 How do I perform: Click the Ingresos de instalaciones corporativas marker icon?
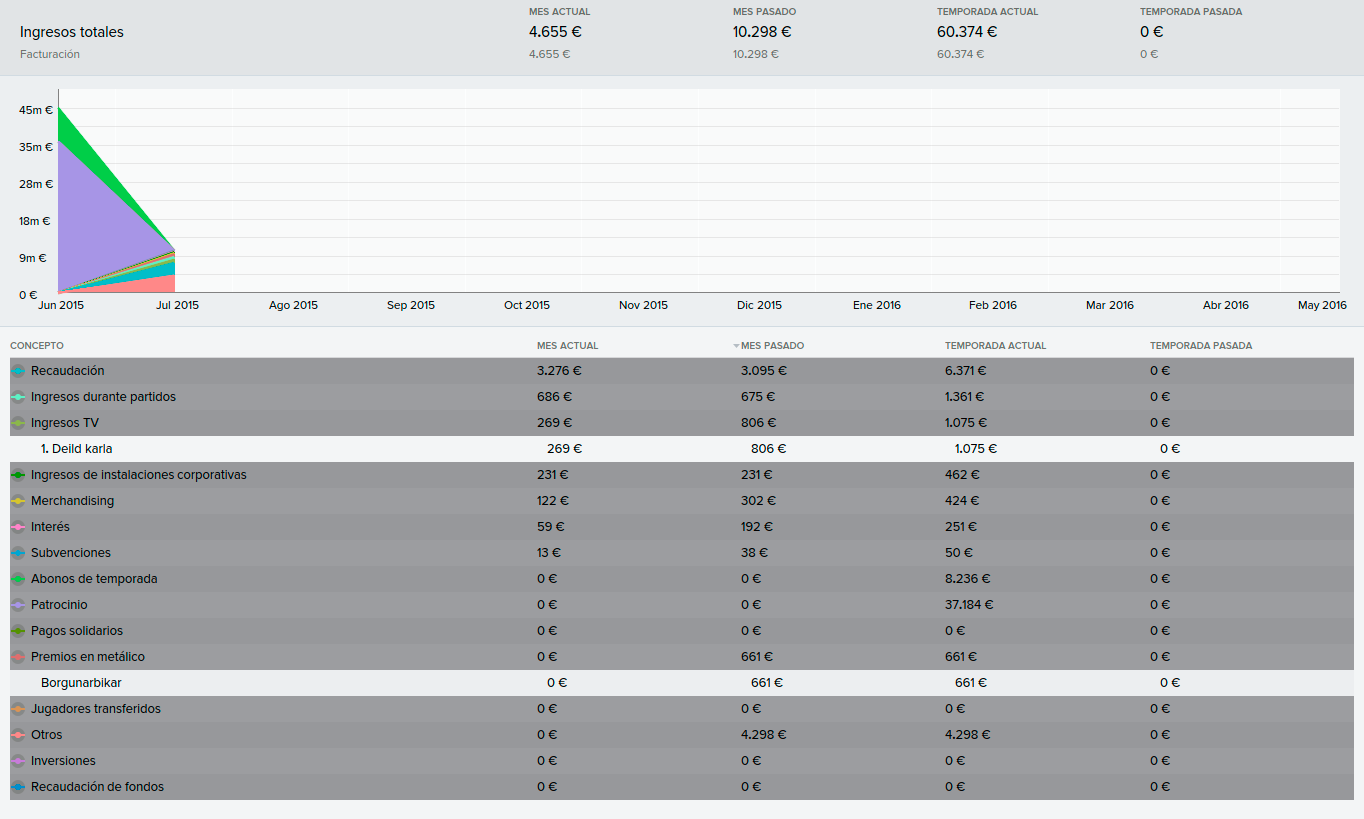[x=18, y=475]
